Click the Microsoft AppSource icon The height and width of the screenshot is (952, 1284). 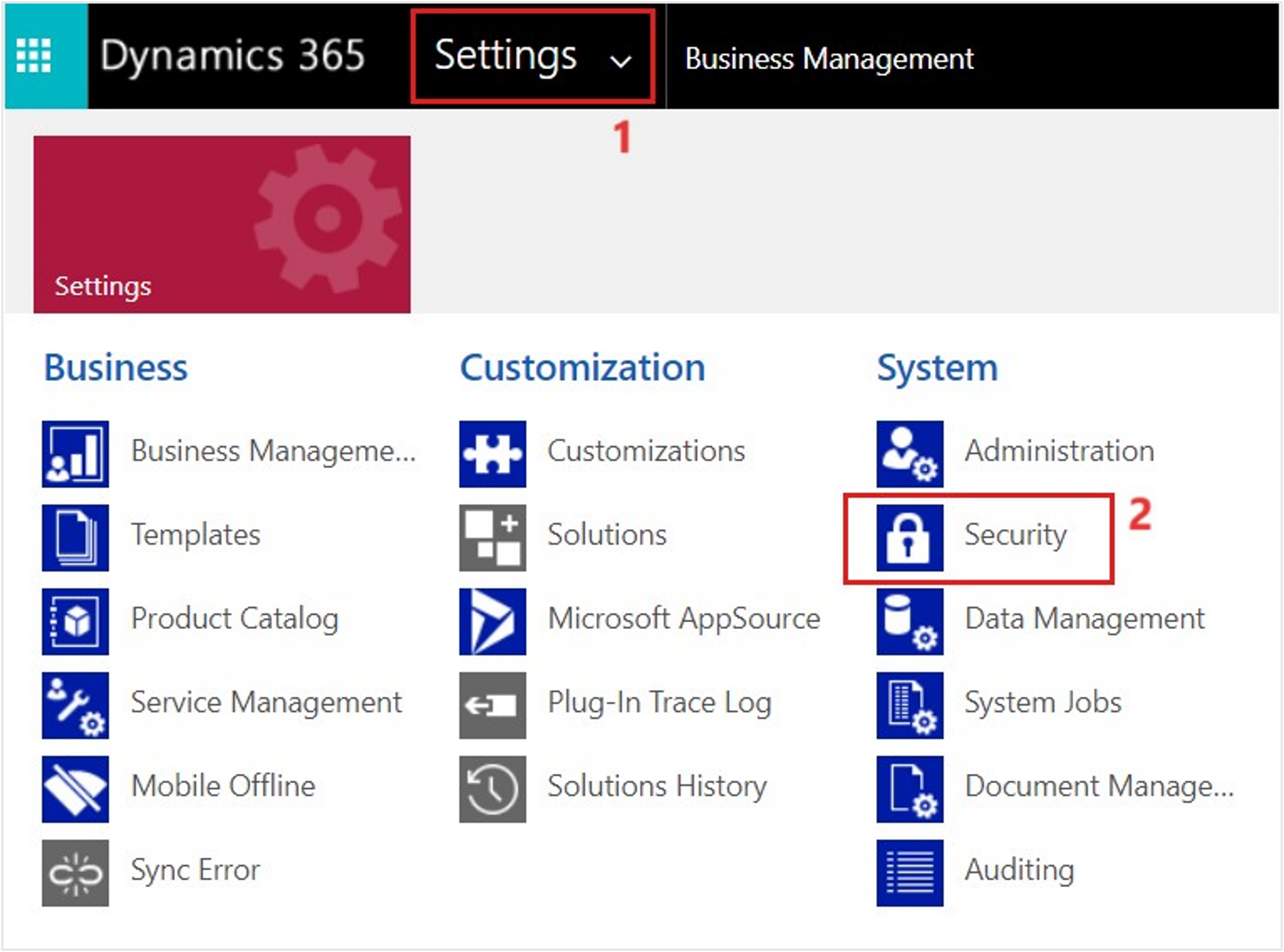492,621
